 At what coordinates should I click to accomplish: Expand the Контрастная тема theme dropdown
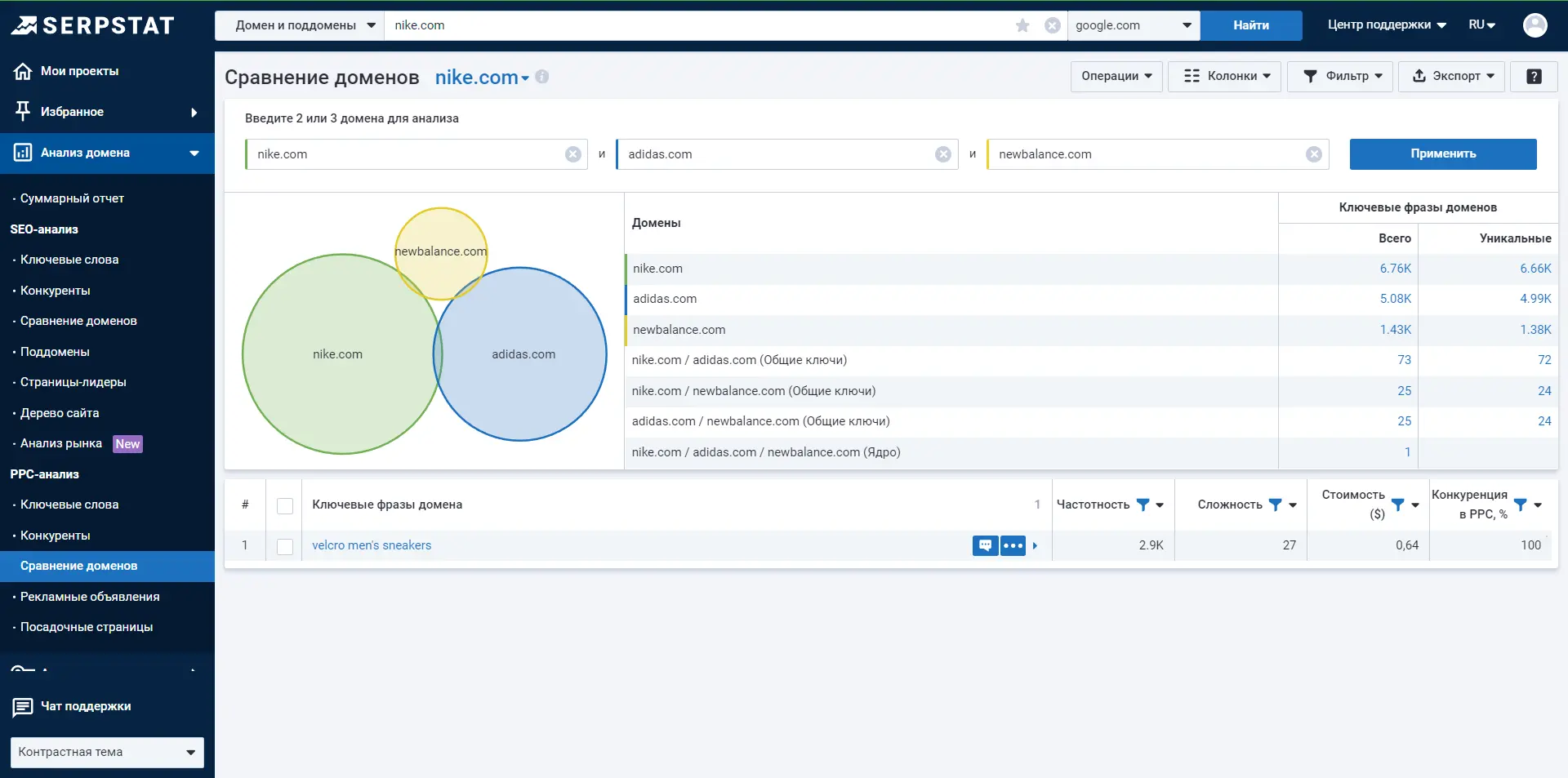[107, 752]
